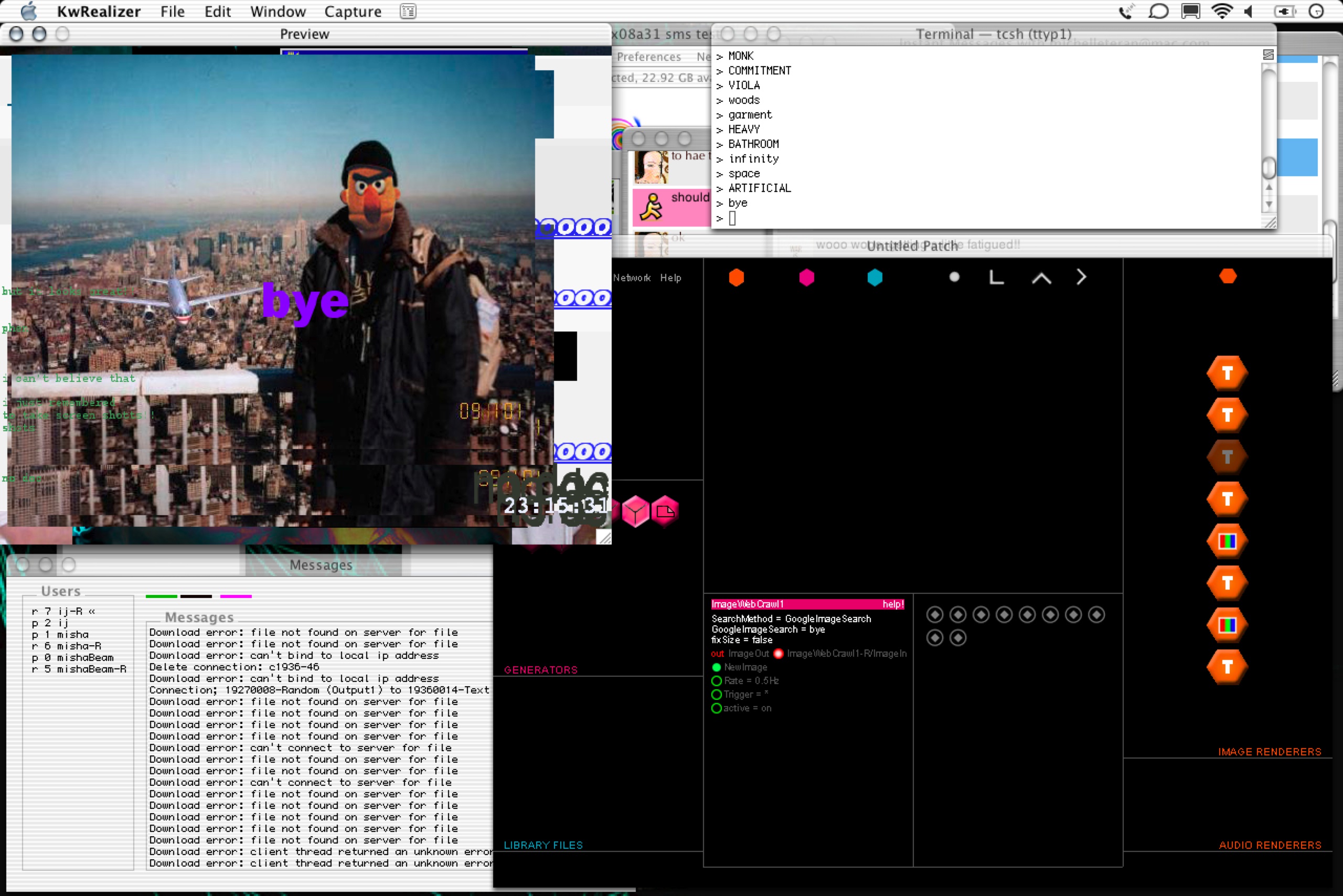Image resolution: width=1343 pixels, height=896 pixels.
Task: Select the topmost orange T text renderer hexagon
Action: (x=1227, y=373)
